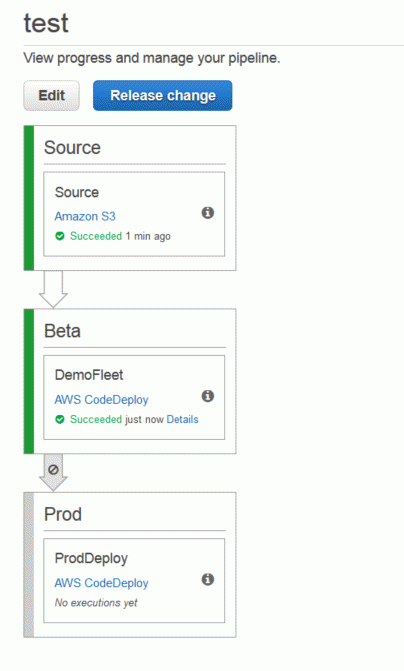Select the Prod stage heading
Screen dimensions: 404x671
63,514
